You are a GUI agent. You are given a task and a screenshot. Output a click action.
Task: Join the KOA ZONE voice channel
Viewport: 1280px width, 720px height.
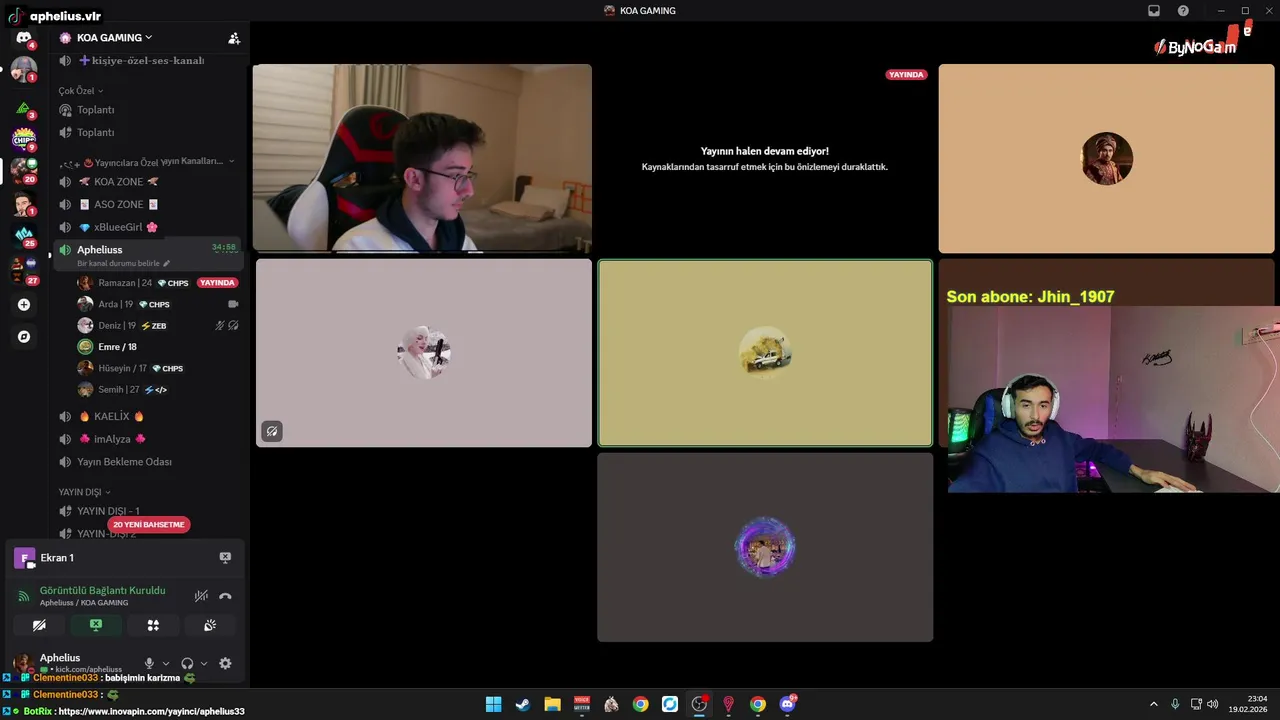pyautogui.click(x=147, y=182)
